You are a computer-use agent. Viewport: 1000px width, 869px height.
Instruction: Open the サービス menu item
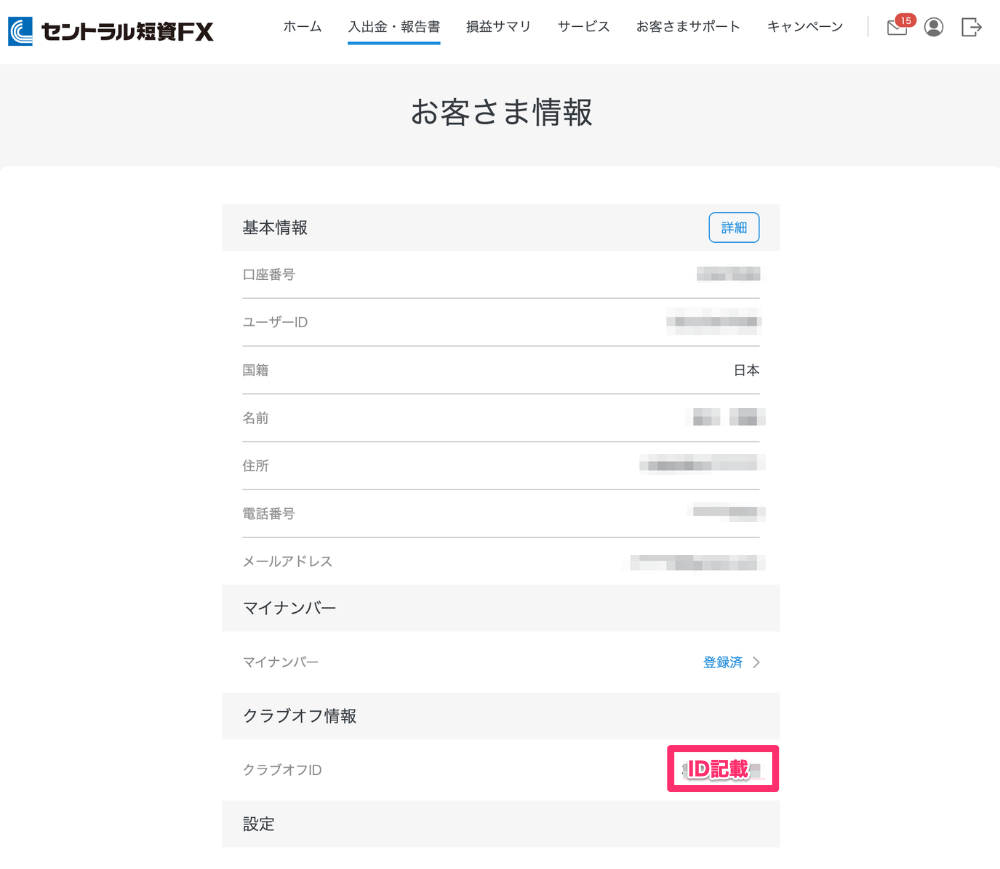(583, 27)
